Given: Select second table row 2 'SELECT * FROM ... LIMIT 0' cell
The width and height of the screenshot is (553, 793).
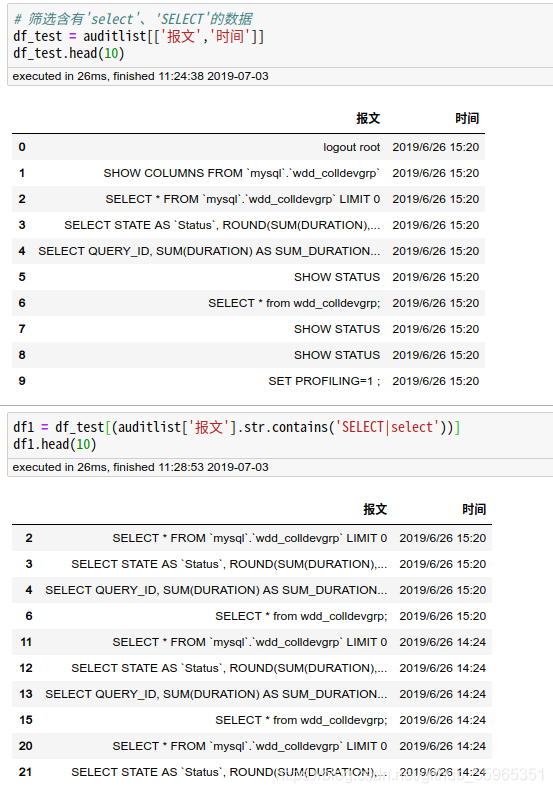Looking at the screenshot, I should (x=250, y=538).
